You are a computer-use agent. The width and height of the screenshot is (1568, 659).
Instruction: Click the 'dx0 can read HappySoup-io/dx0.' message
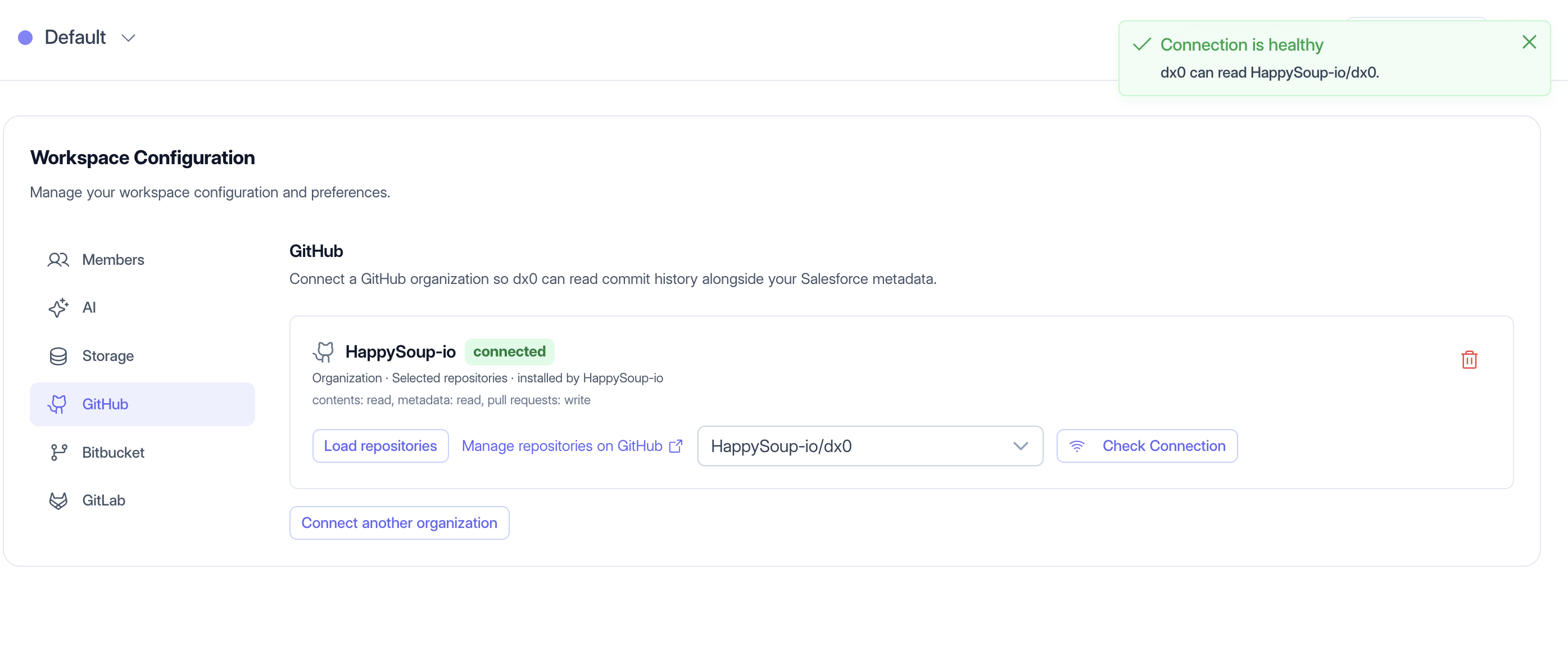coord(1269,73)
